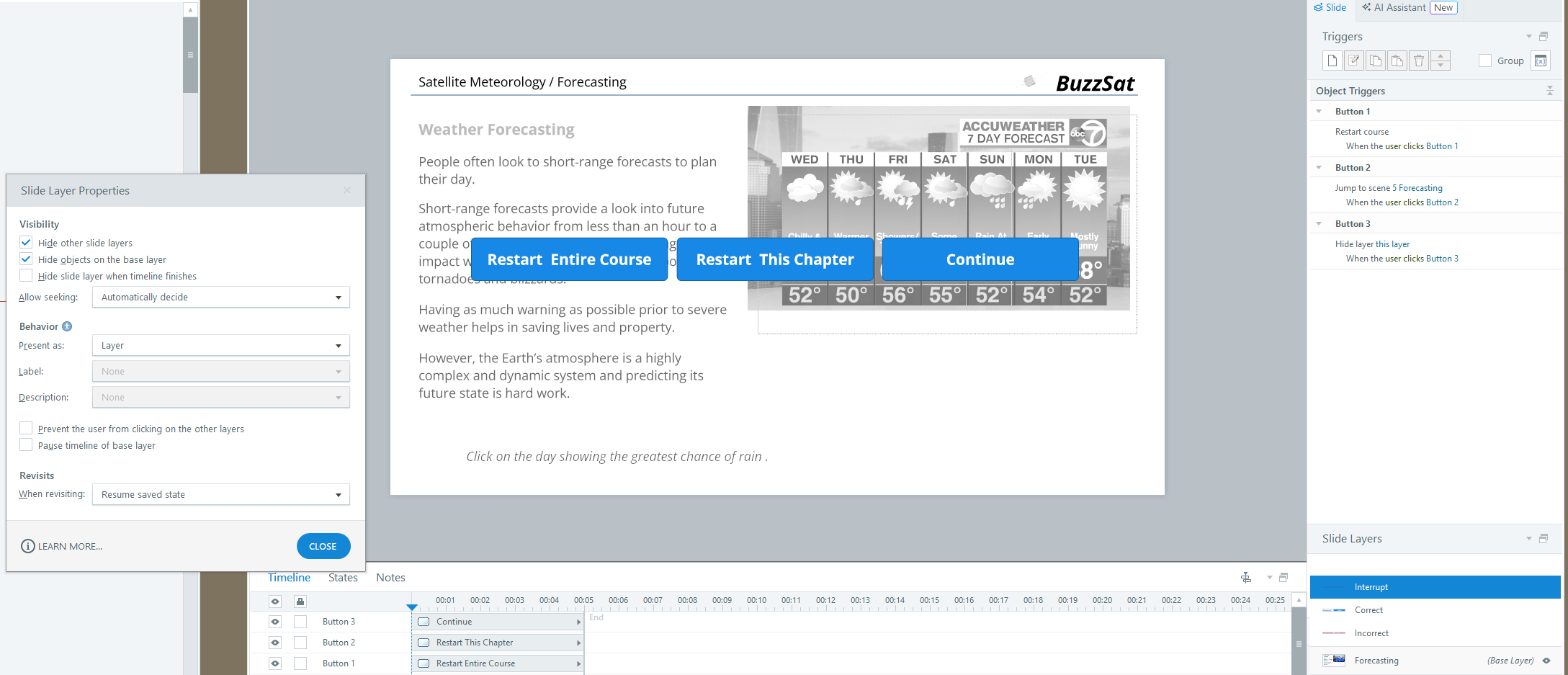
Task: Undock the Triggers panel
Action: [x=1544, y=36]
